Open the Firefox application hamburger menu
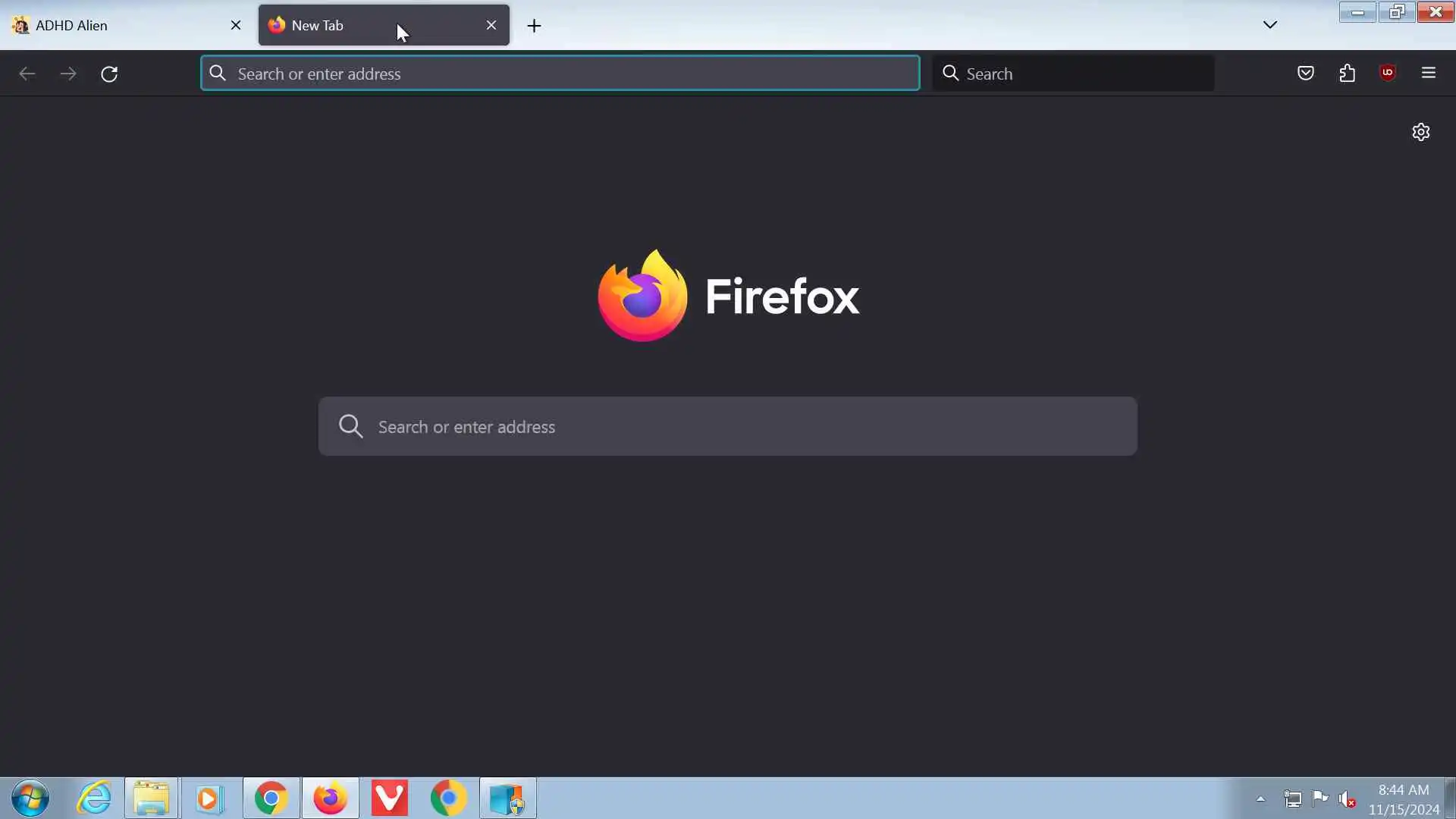Screen dimensions: 1456x819 (1429, 74)
